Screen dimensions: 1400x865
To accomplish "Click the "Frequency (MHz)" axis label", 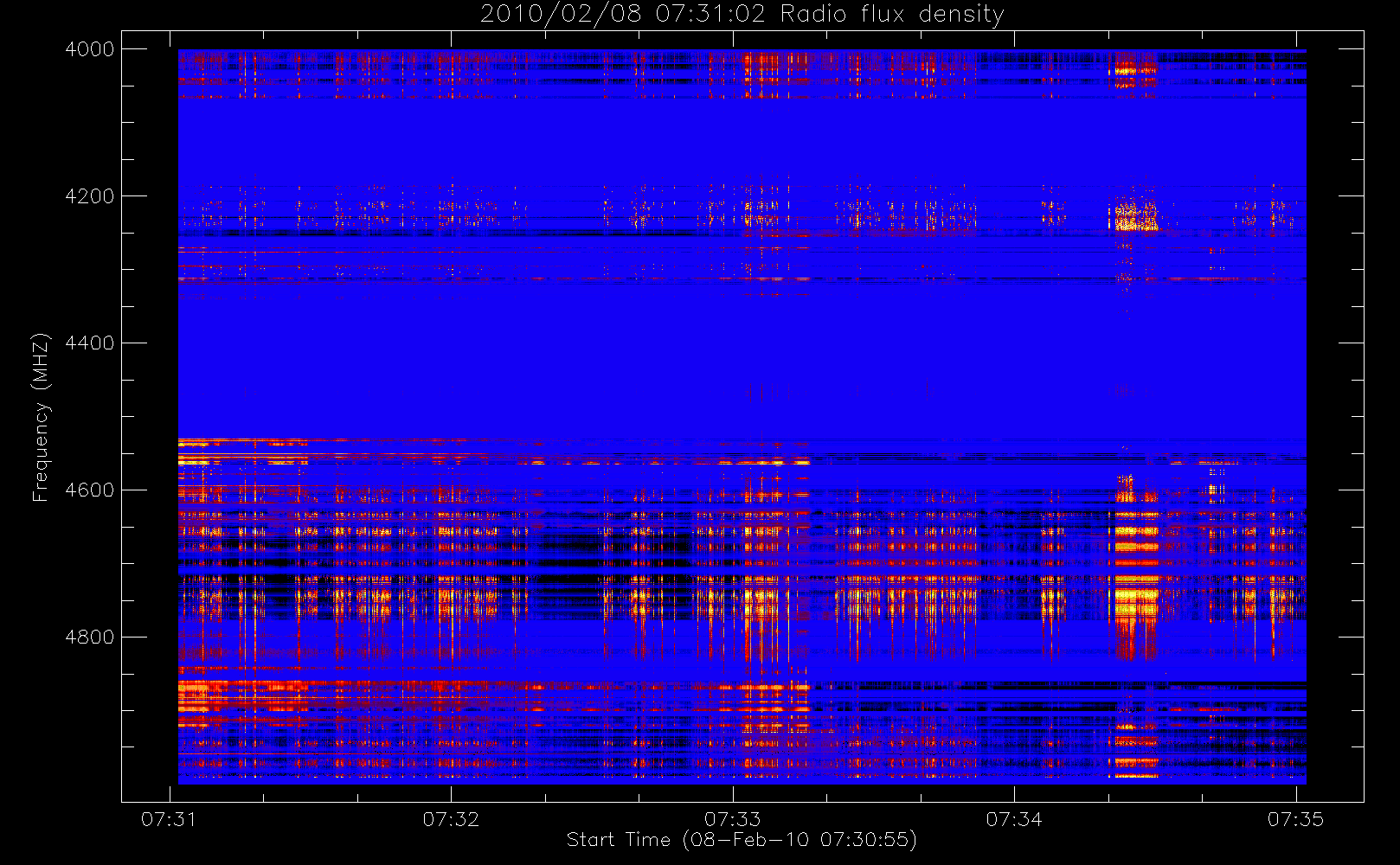I will point(40,417).
